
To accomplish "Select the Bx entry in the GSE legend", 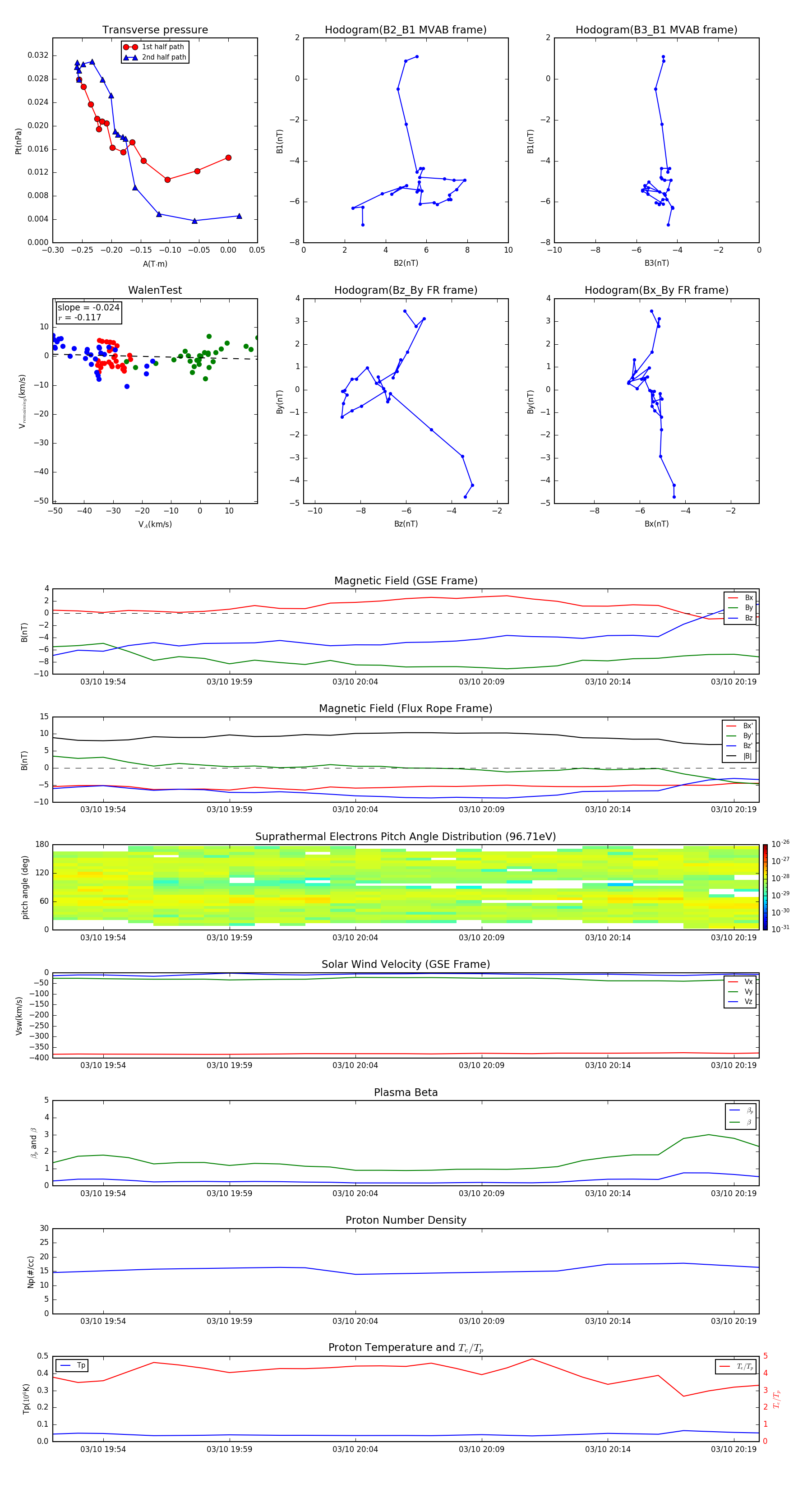I will pos(740,598).
